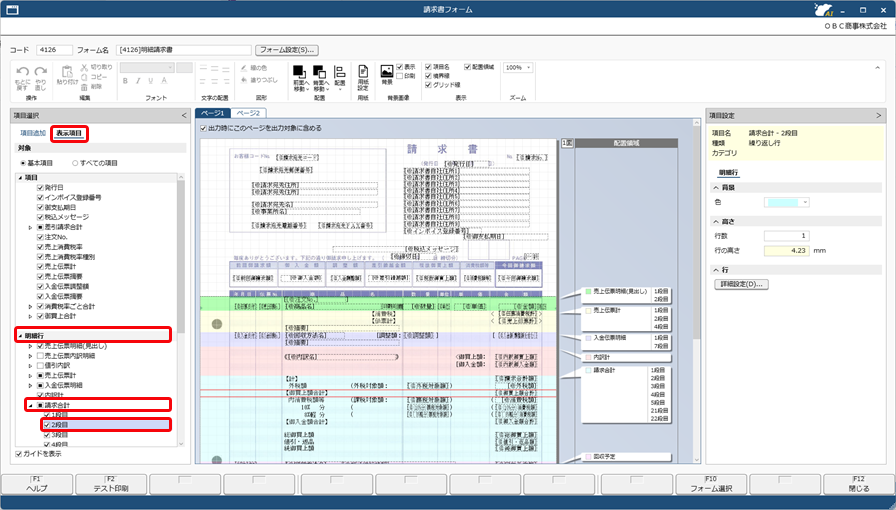The width and height of the screenshot is (896, 510).
Task: Click the copy (コピー) icon
Action: pyautogui.click(x=84, y=77)
